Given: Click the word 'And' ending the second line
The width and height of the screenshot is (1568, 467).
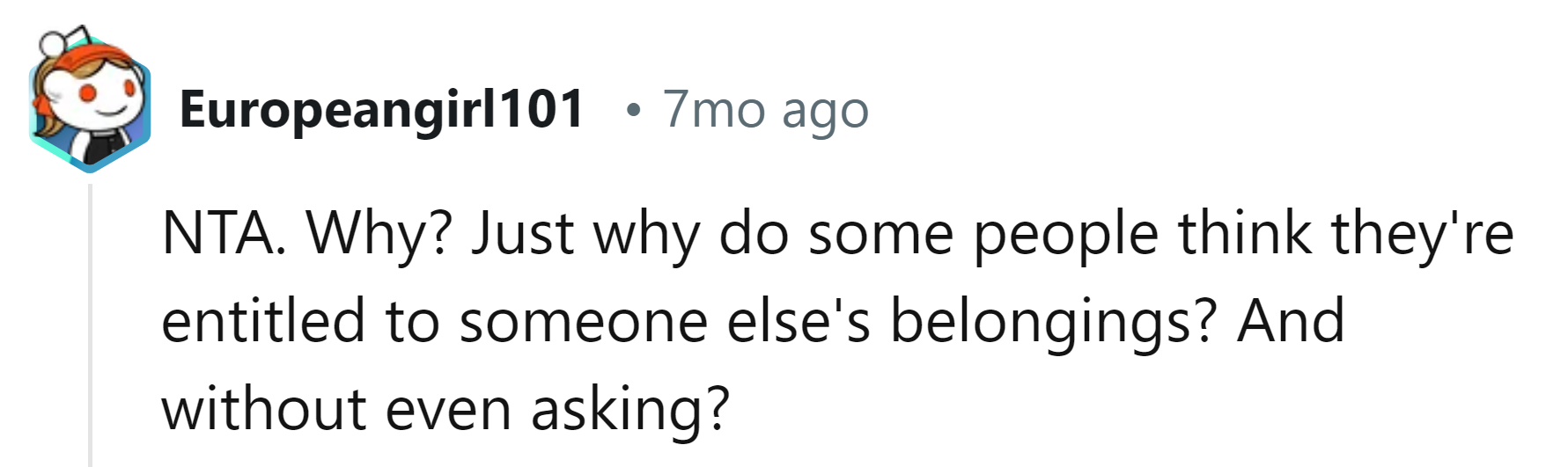Looking at the screenshot, I should (1291, 322).
